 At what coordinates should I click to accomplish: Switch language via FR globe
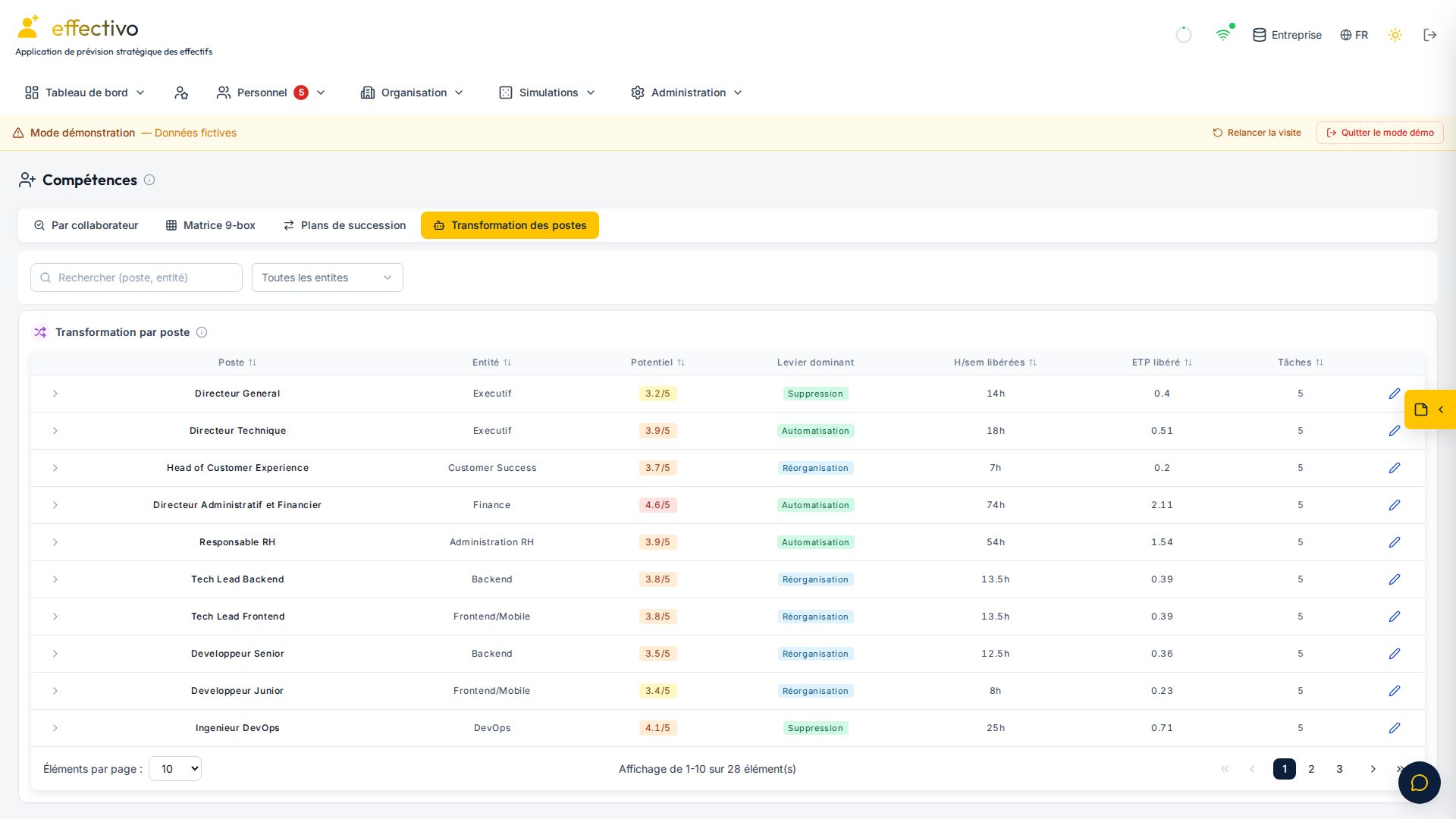point(1354,35)
